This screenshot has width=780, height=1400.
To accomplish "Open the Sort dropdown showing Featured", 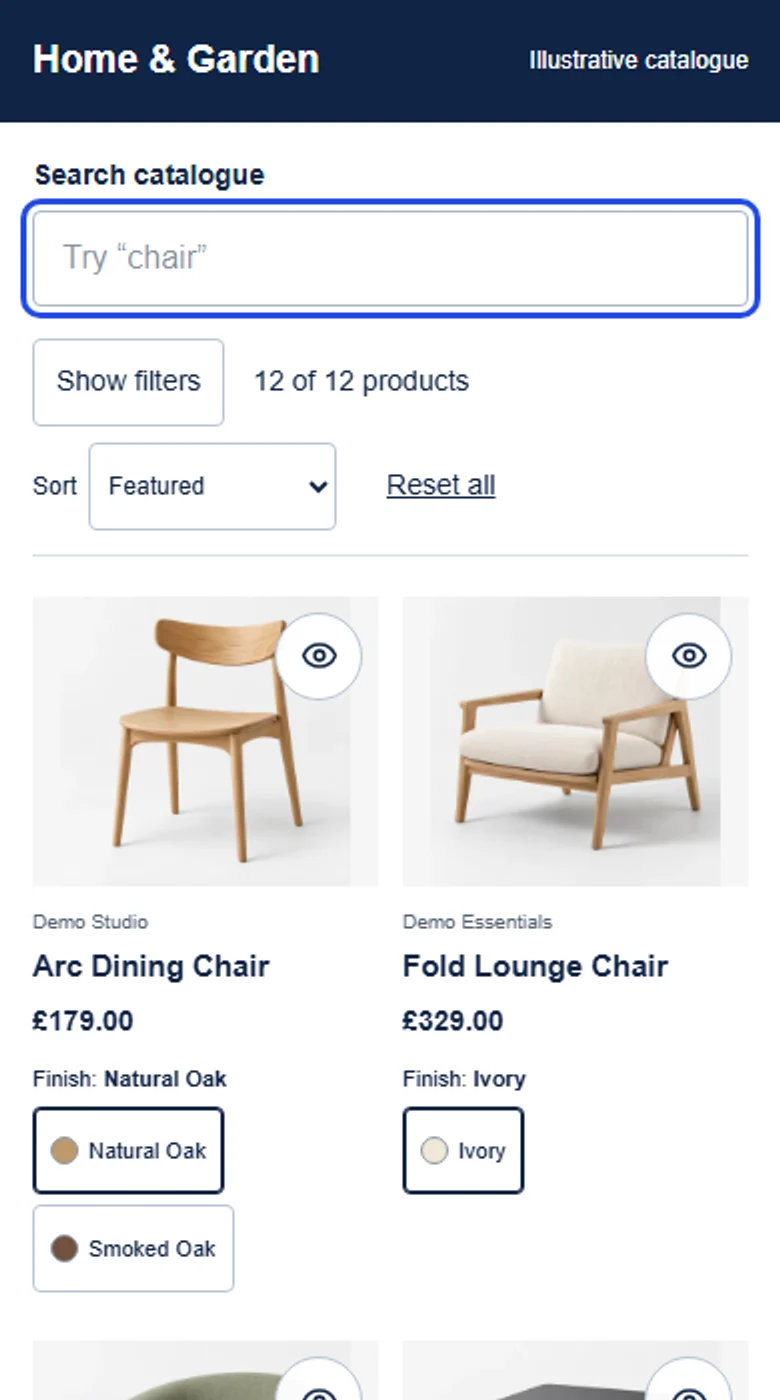I will [212, 486].
